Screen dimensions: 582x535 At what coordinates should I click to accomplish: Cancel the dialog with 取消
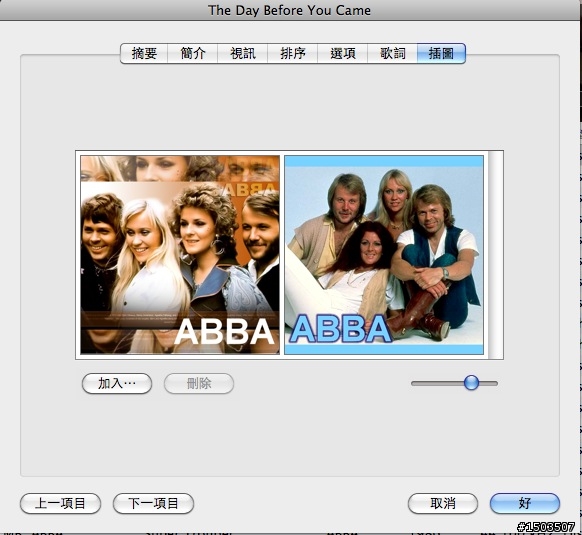tap(443, 503)
